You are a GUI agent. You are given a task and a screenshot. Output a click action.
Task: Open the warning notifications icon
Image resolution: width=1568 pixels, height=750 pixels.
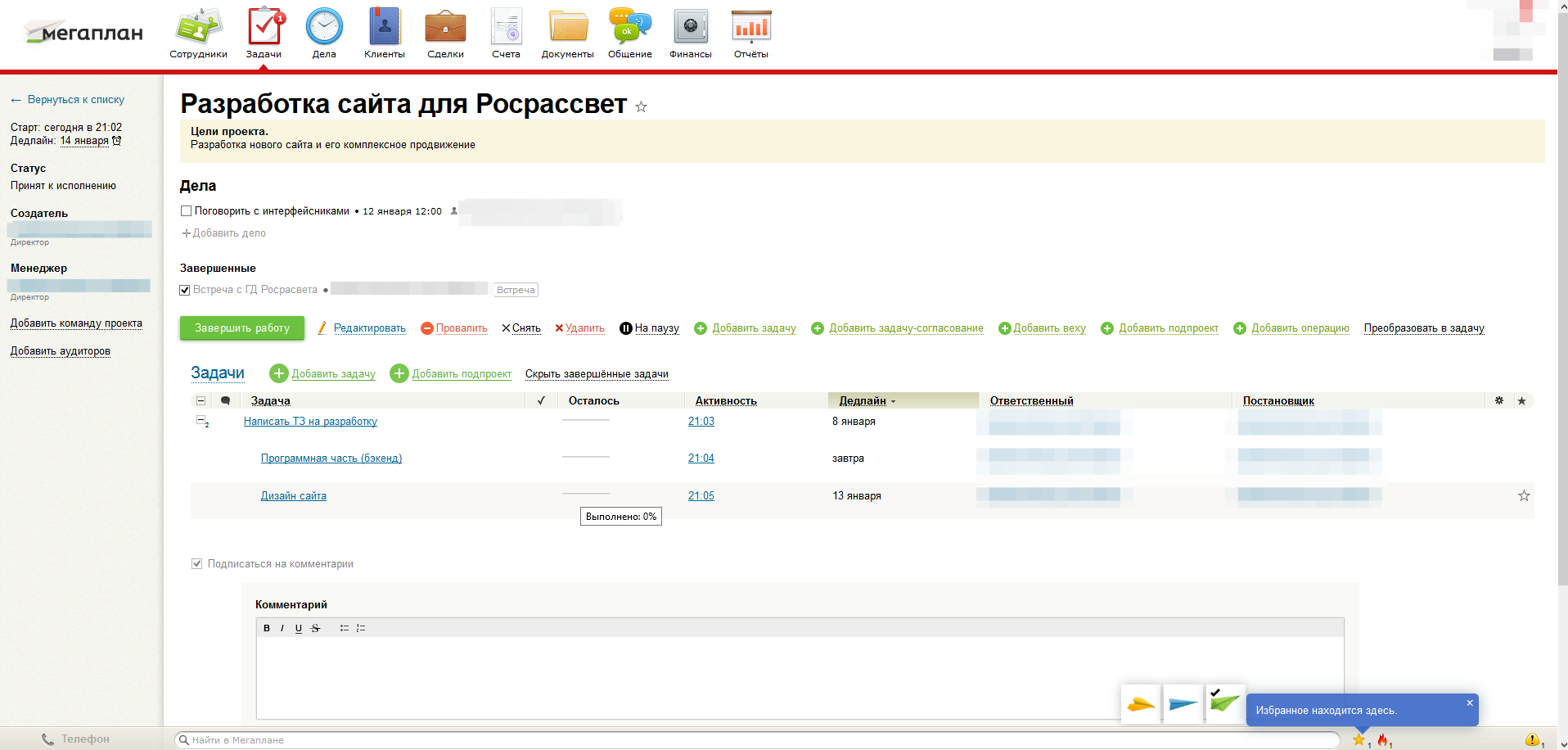tap(1533, 740)
